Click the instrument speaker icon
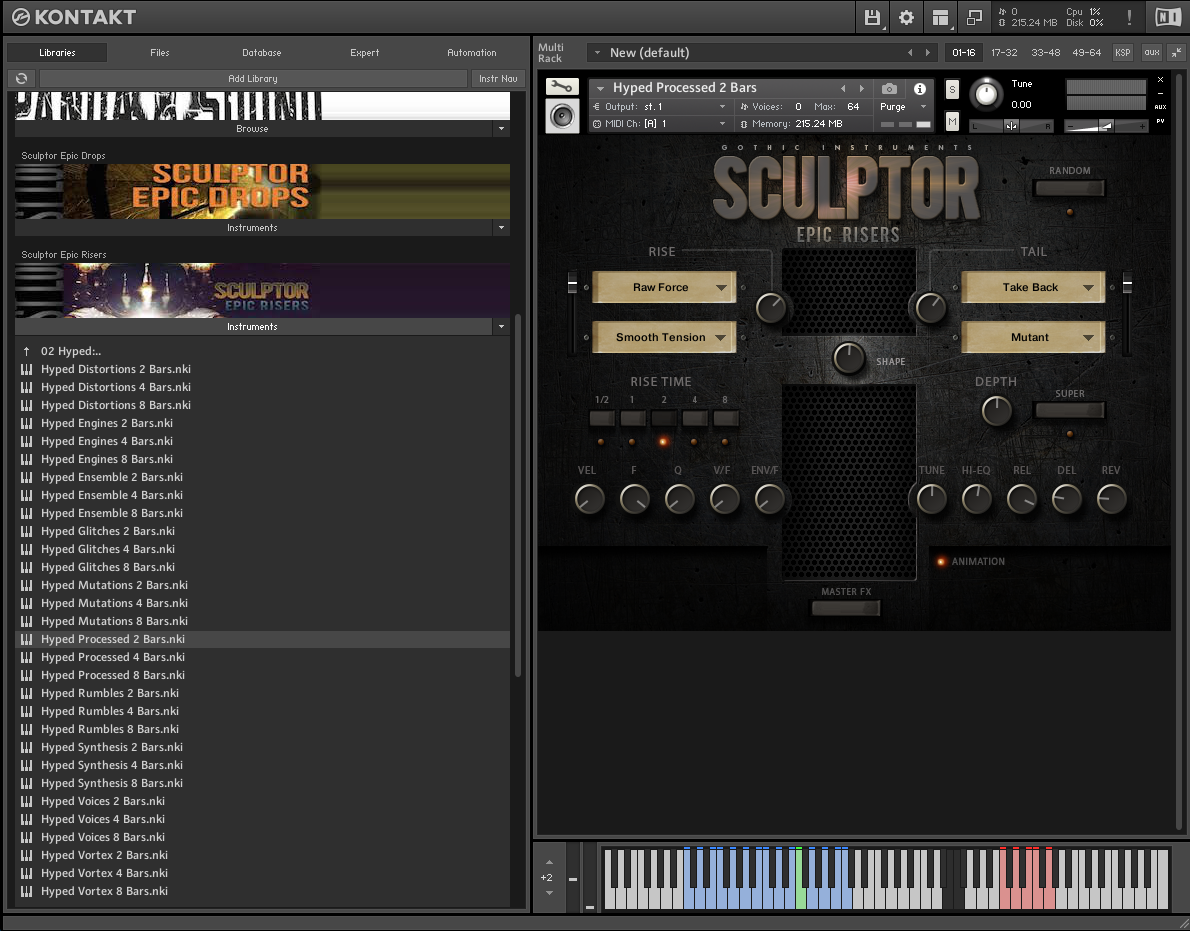Image resolution: width=1190 pixels, height=931 pixels. tap(562, 116)
